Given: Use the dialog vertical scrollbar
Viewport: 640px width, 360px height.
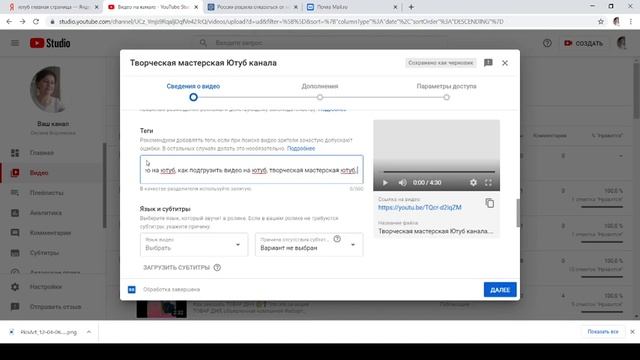Looking at the screenshot, I should pyautogui.click(x=518, y=212).
